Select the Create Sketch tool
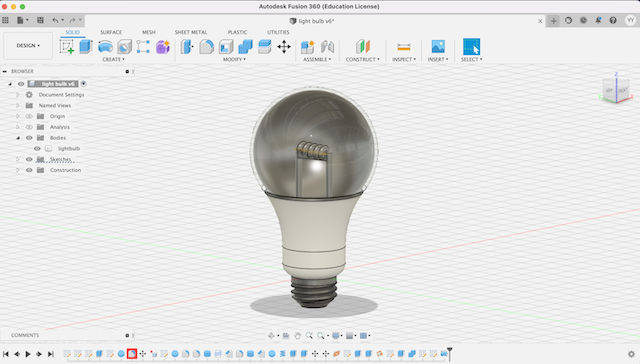 pos(67,47)
